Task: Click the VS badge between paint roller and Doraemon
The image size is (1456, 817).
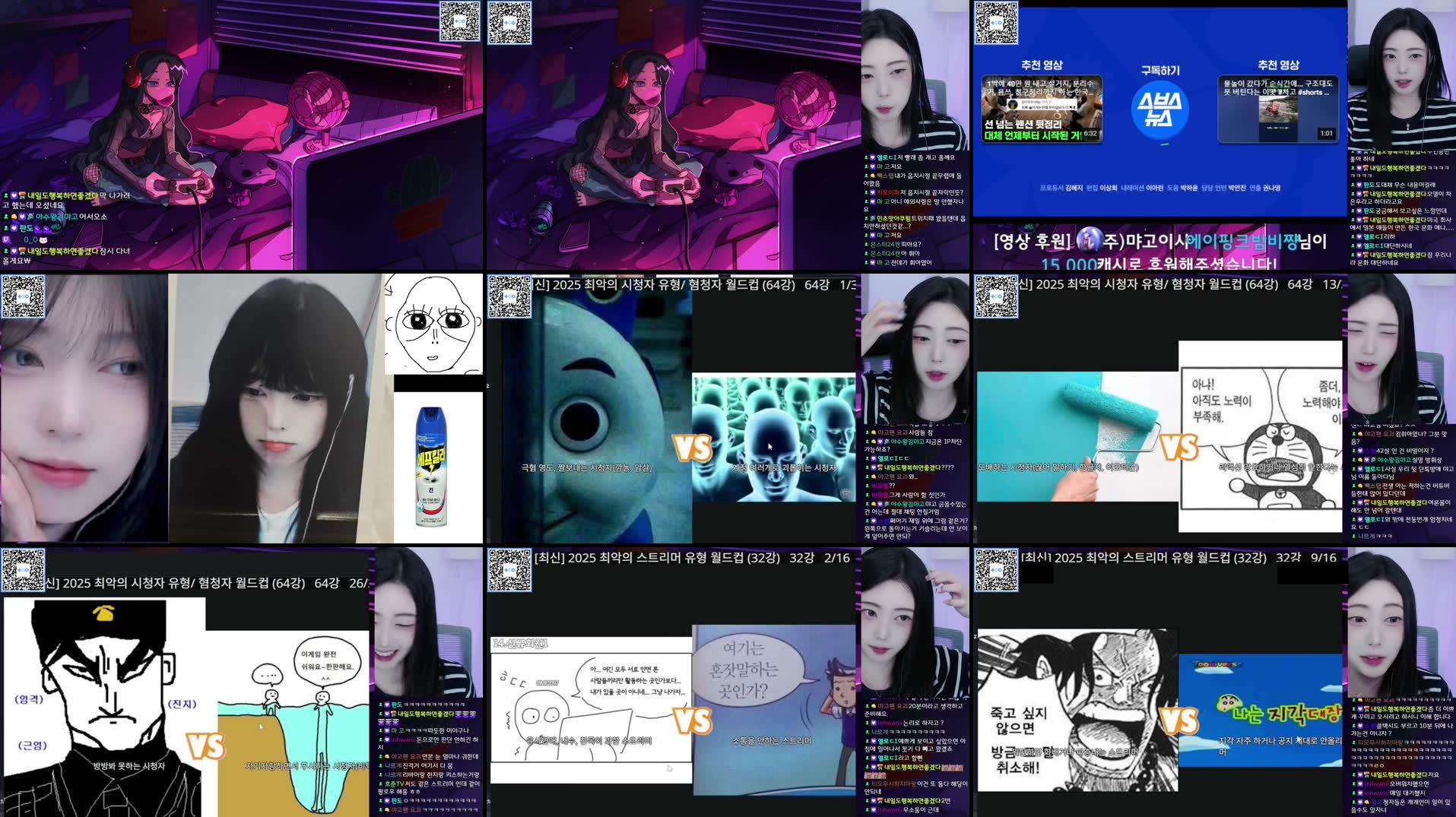Action: (x=1178, y=447)
